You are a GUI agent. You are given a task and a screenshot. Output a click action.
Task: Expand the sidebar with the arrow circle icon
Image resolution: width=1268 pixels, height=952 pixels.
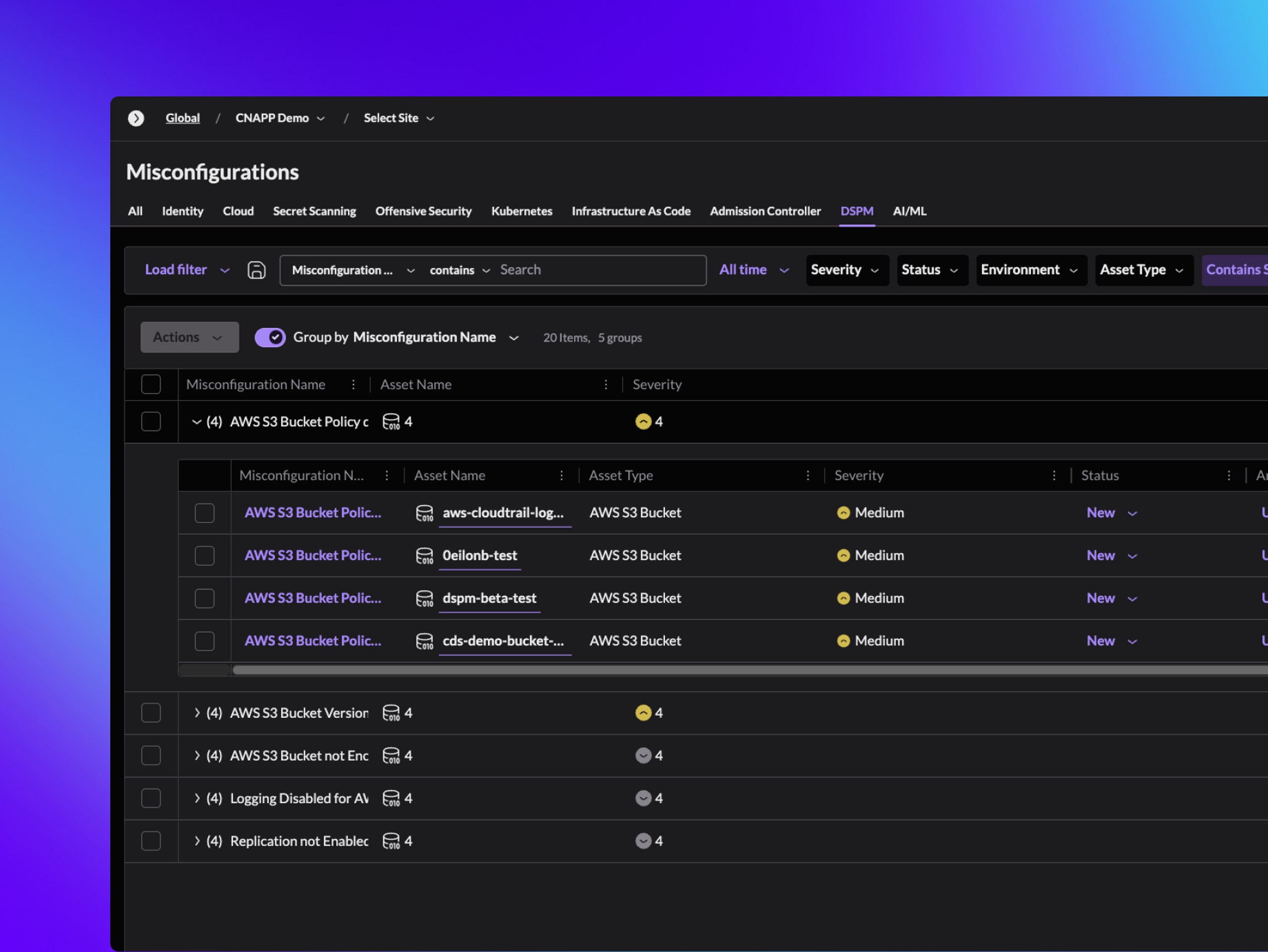point(136,118)
